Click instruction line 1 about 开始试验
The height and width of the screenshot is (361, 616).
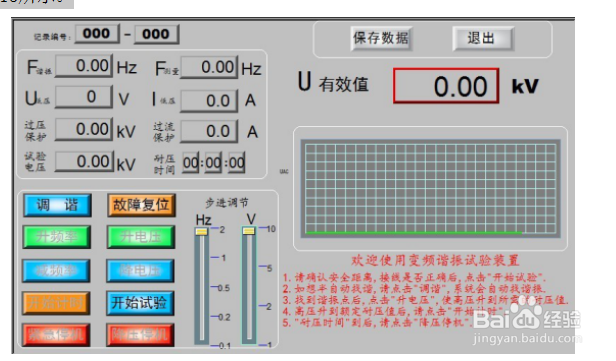tap(414, 277)
